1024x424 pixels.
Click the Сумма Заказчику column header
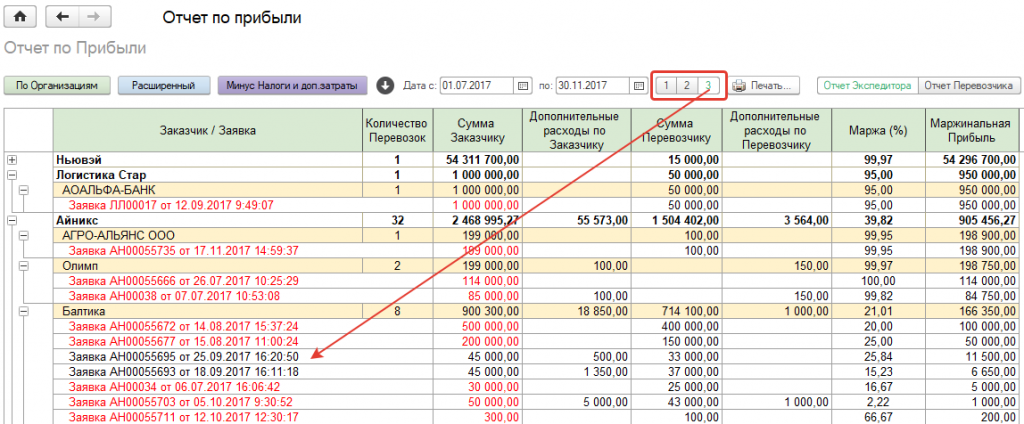(477, 131)
